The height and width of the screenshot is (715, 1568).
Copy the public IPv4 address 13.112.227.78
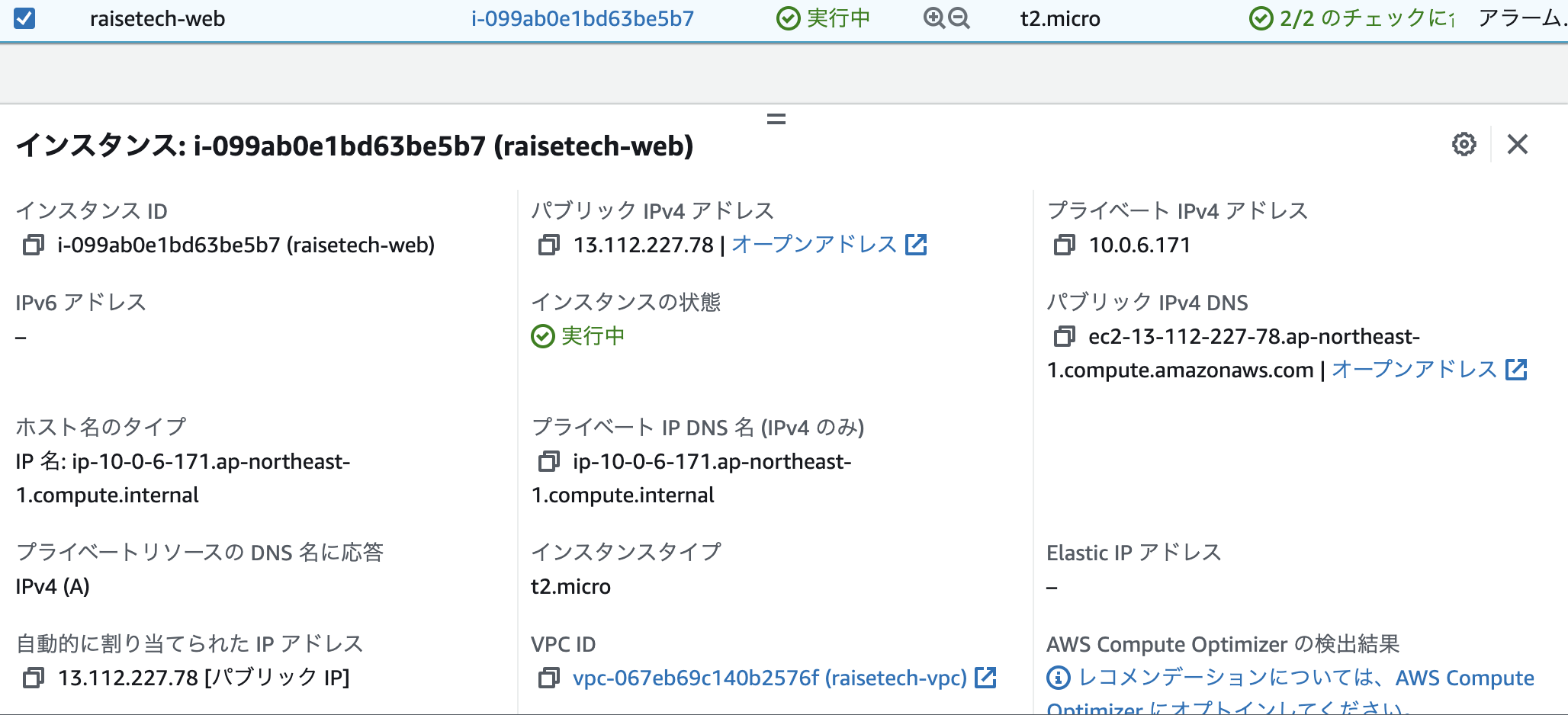coord(548,245)
